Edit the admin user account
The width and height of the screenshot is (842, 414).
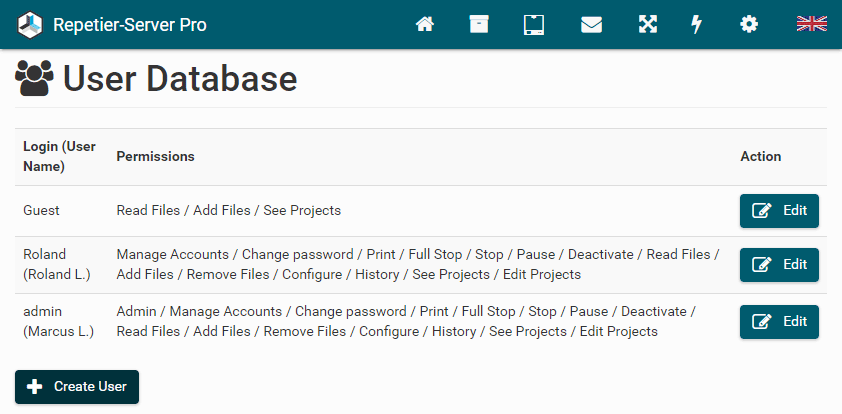point(779,321)
